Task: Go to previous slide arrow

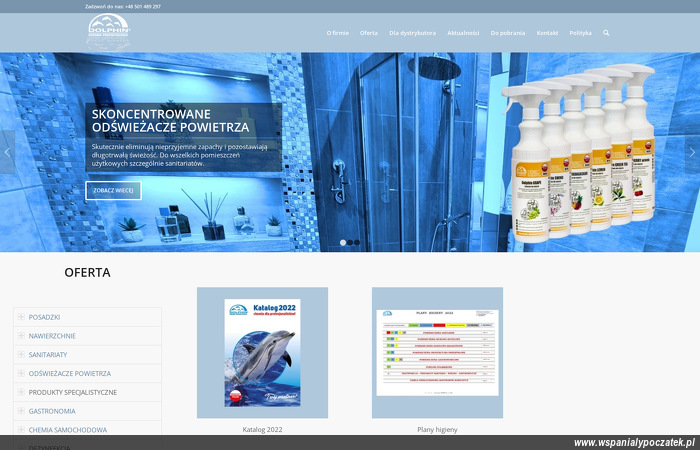Action: (x=7, y=152)
